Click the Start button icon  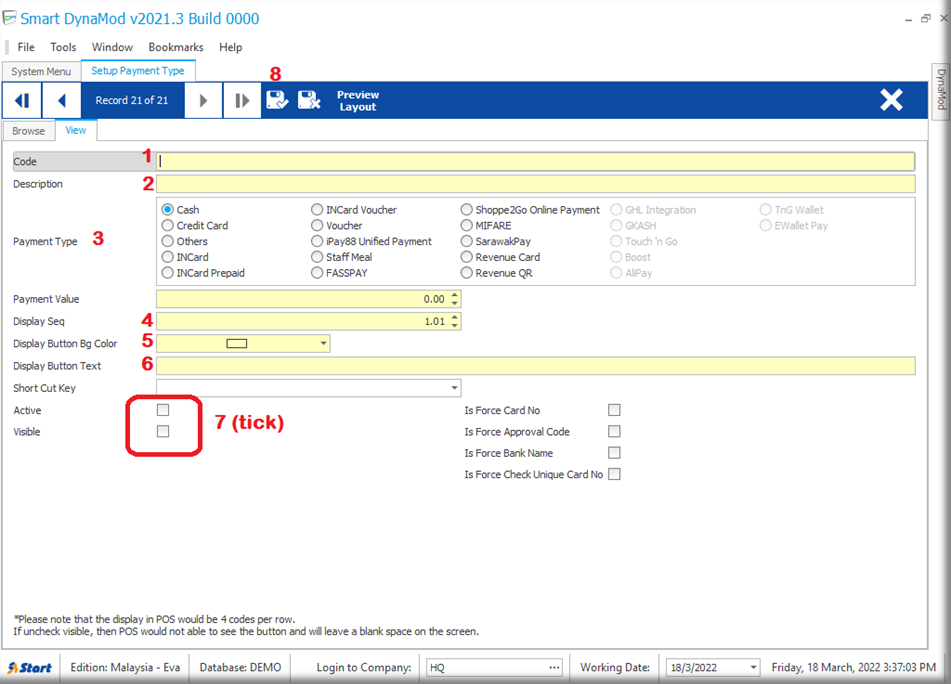pos(30,667)
